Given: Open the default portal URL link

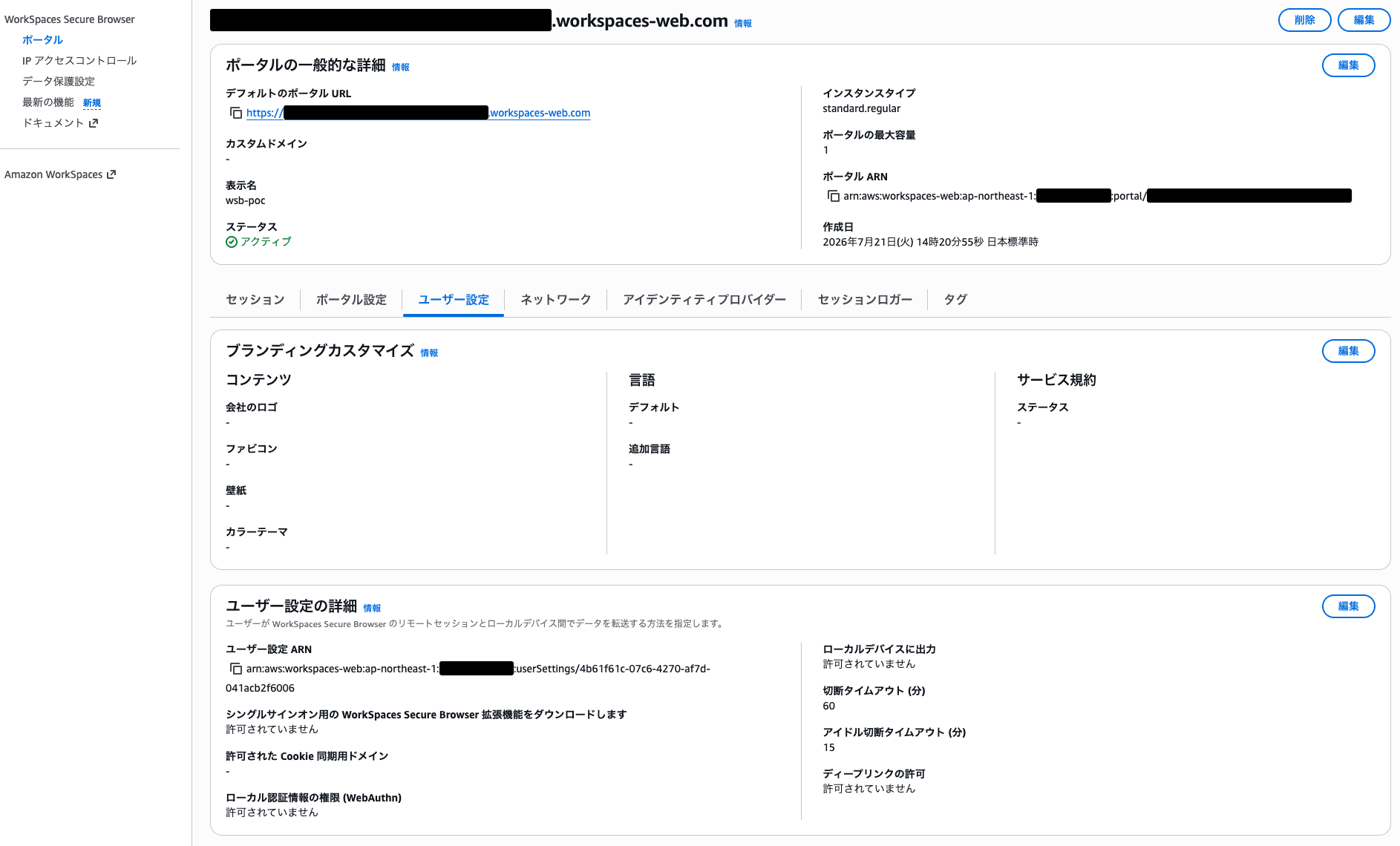Looking at the screenshot, I should coord(418,113).
